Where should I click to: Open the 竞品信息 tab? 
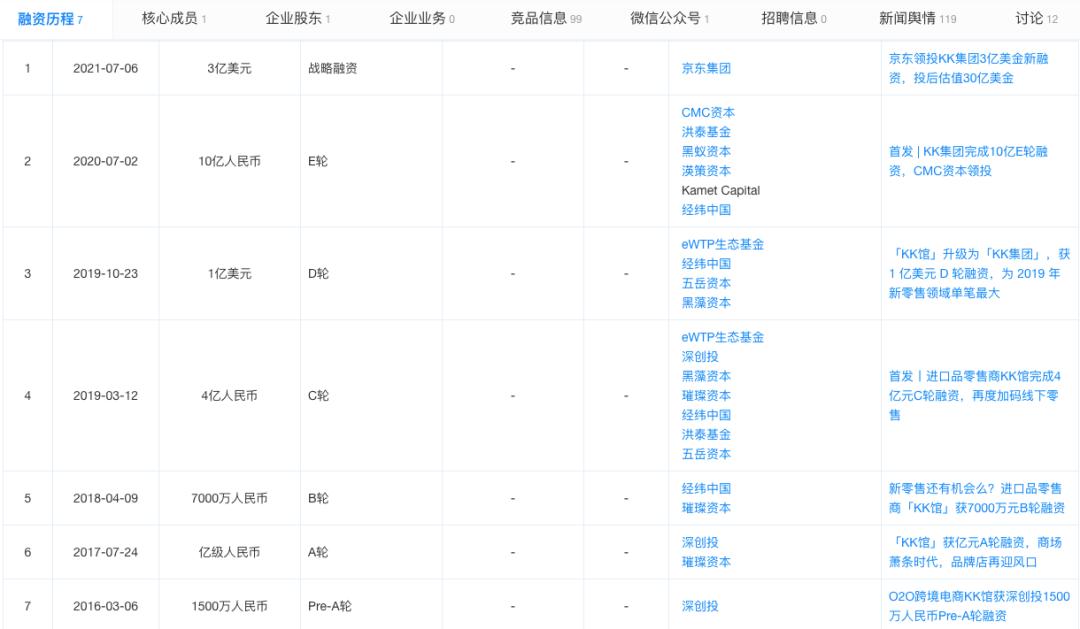(546, 19)
